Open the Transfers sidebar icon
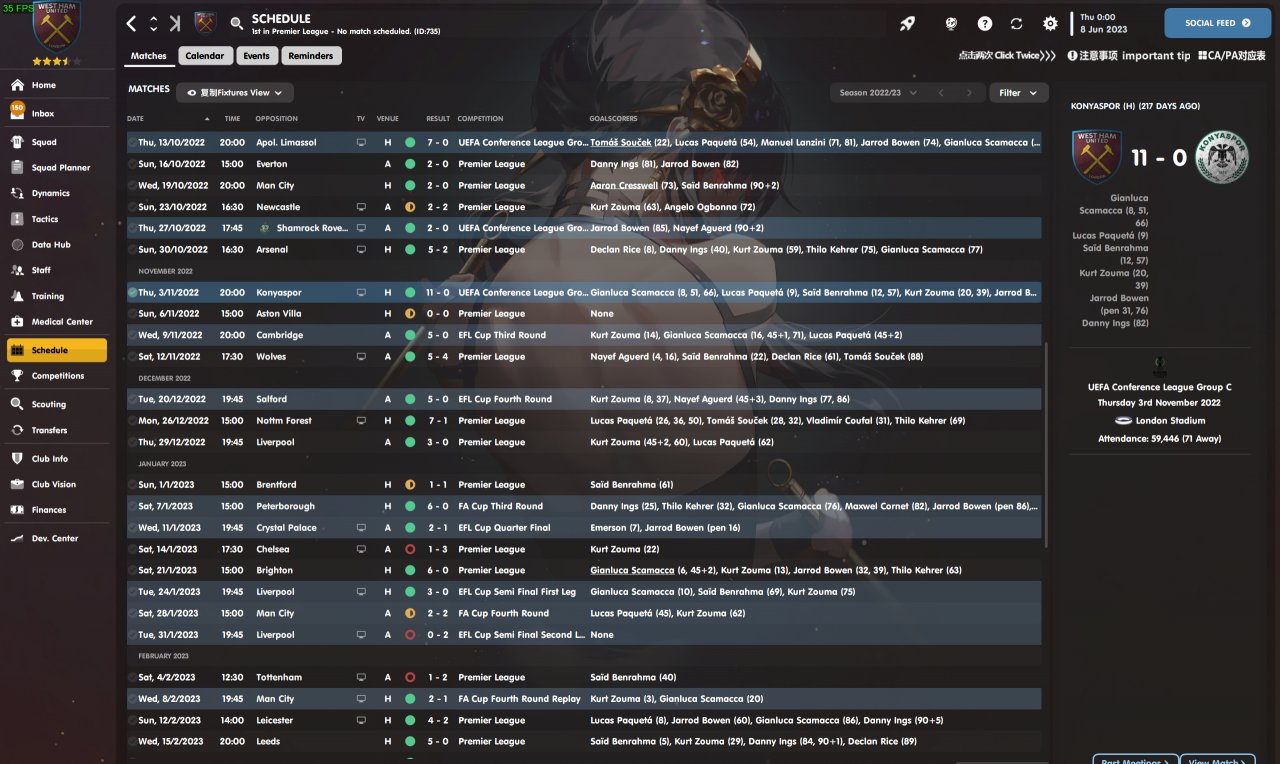This screenshot has width=1280, height=764. [17, 430]
